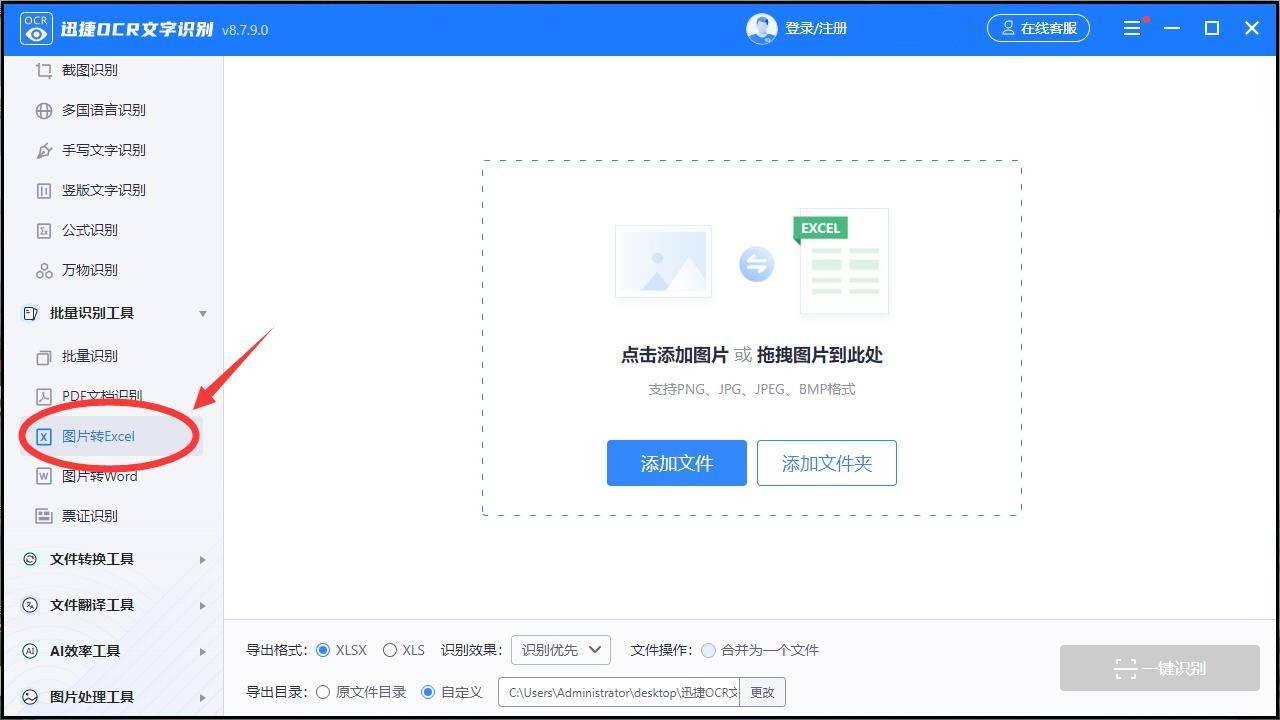Click the 批量识别工具 section icon
The image size is (1280, 720).
[30, 313]
